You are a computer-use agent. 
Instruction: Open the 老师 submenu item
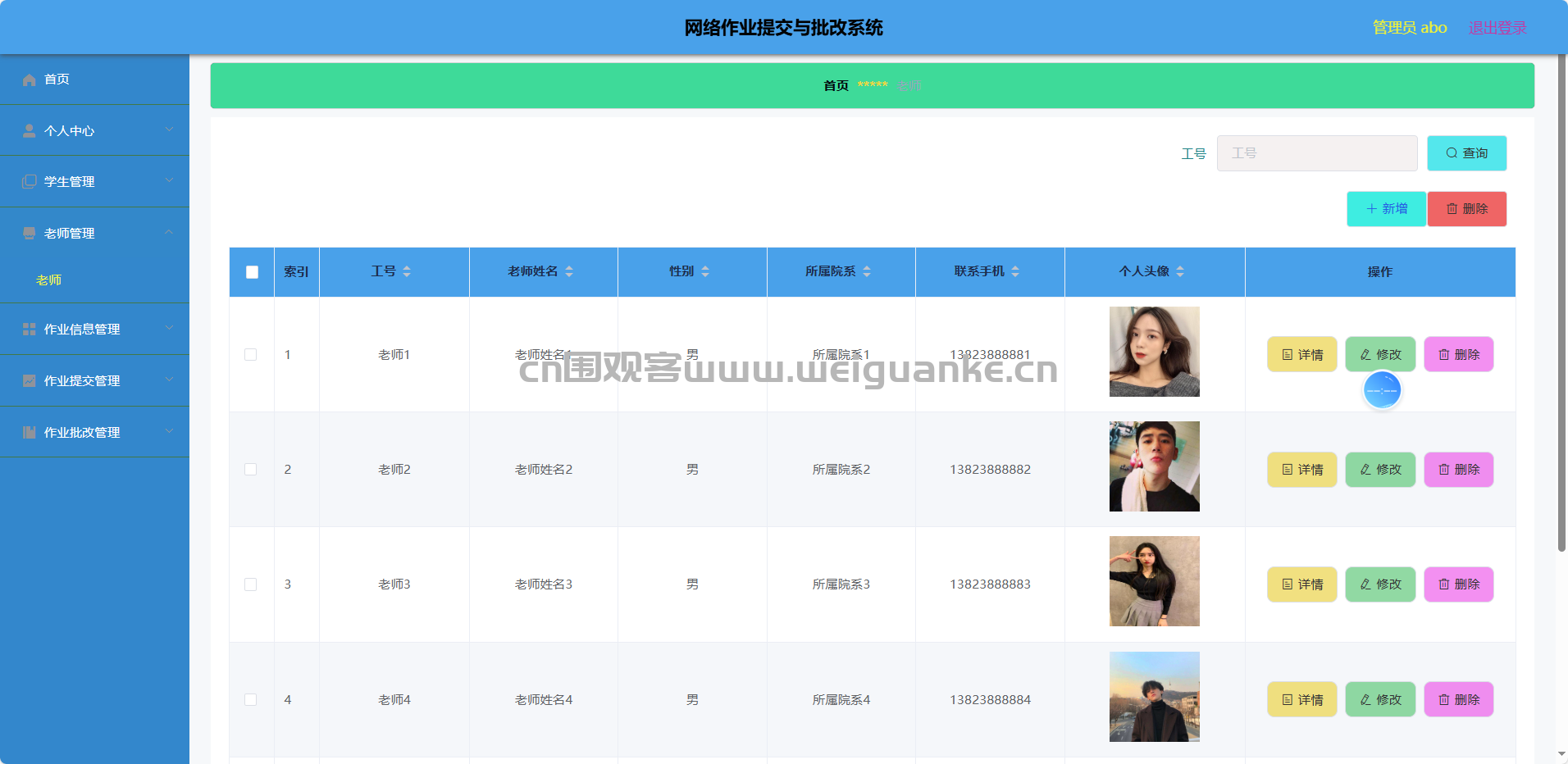(x=48, y=280)
